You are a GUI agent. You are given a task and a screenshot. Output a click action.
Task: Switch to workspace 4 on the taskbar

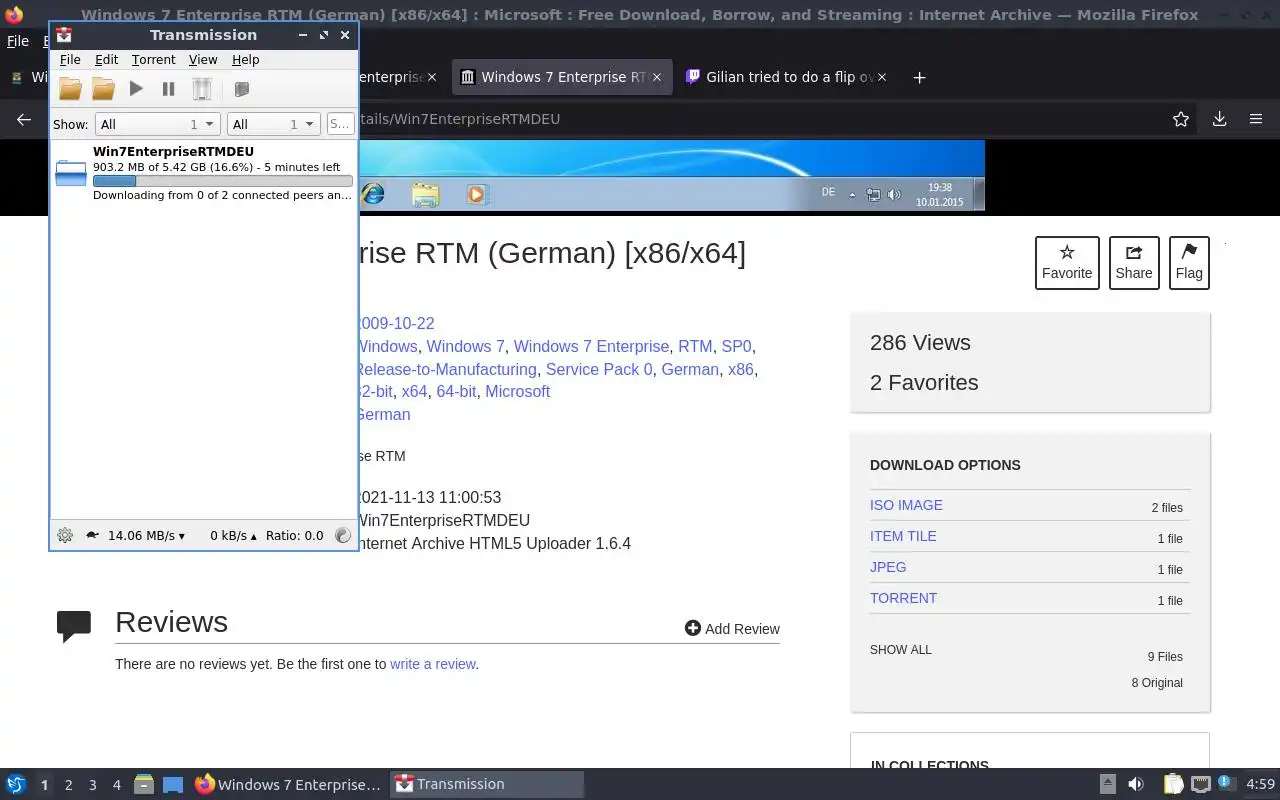click(x=116, y=785)
